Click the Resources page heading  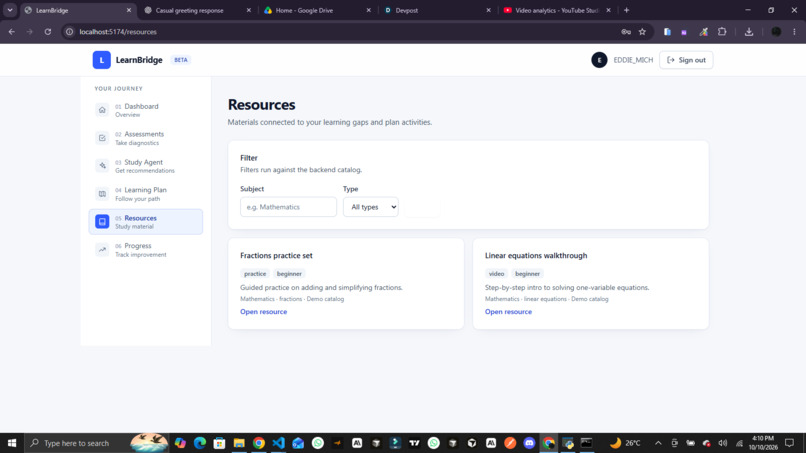pyautogui.click(x=261, y=104)
